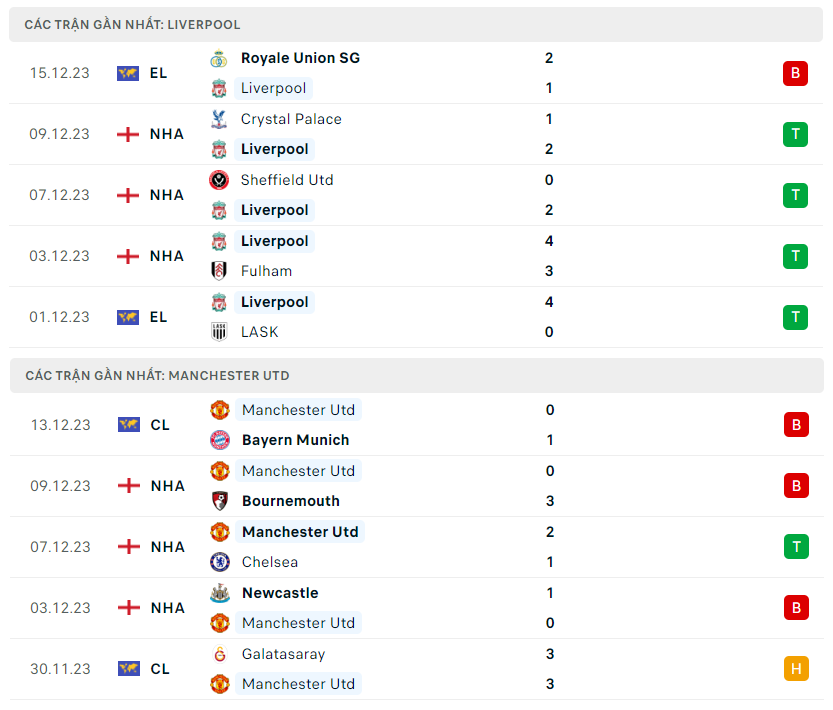Click the Bayern Munich club crest
The image size is (833, 710).
click(x=220, y=440)
